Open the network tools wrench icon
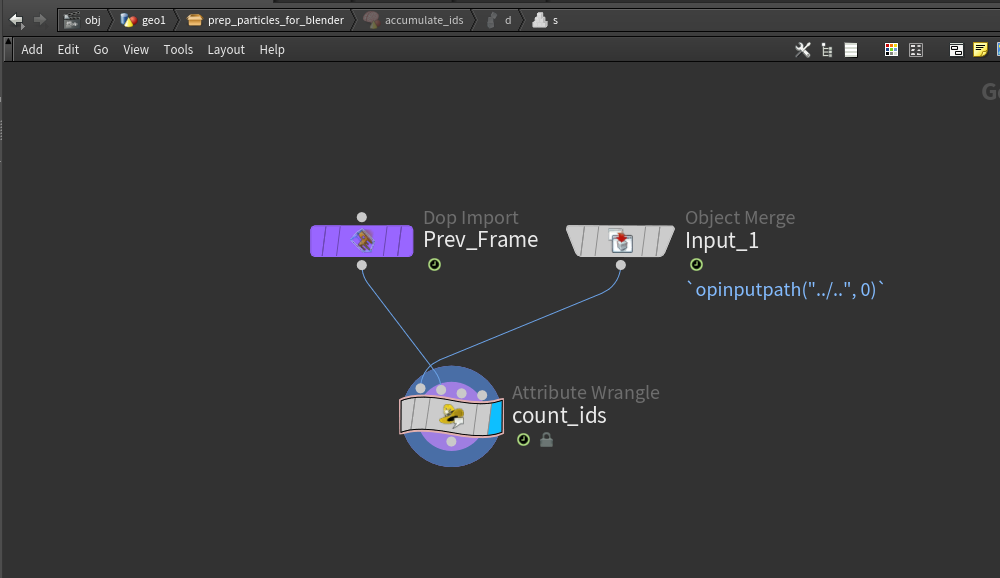 (802, 50)
